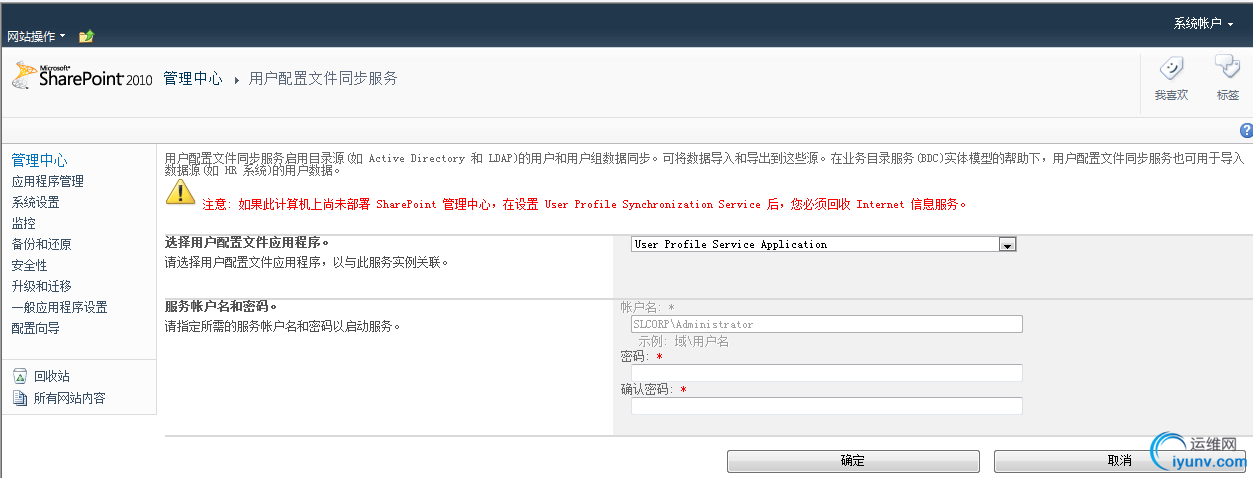Open 升级和迁移 in the sidebar
The width and height of the screenshot is (1253, 478).
point(41,286)
